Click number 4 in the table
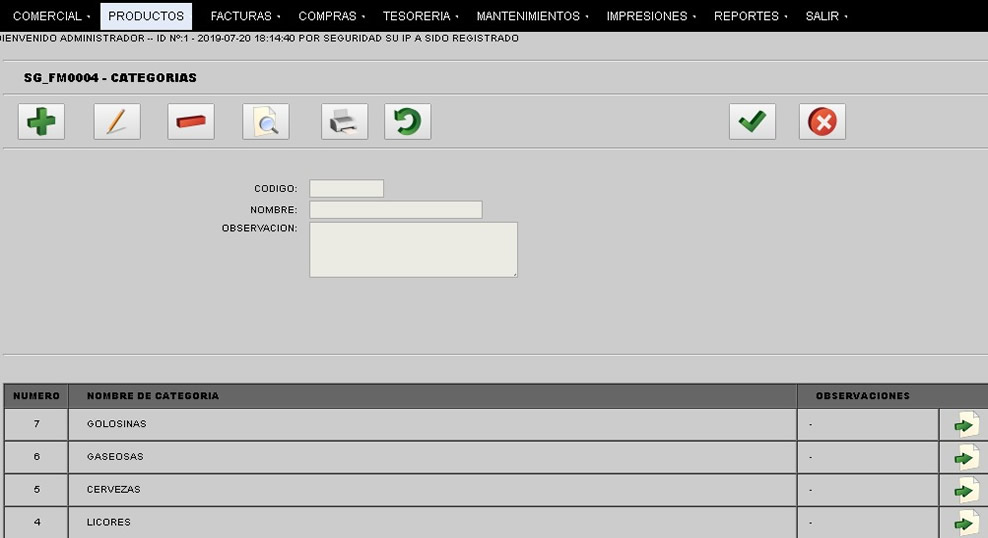 click(x=37, y=522)
